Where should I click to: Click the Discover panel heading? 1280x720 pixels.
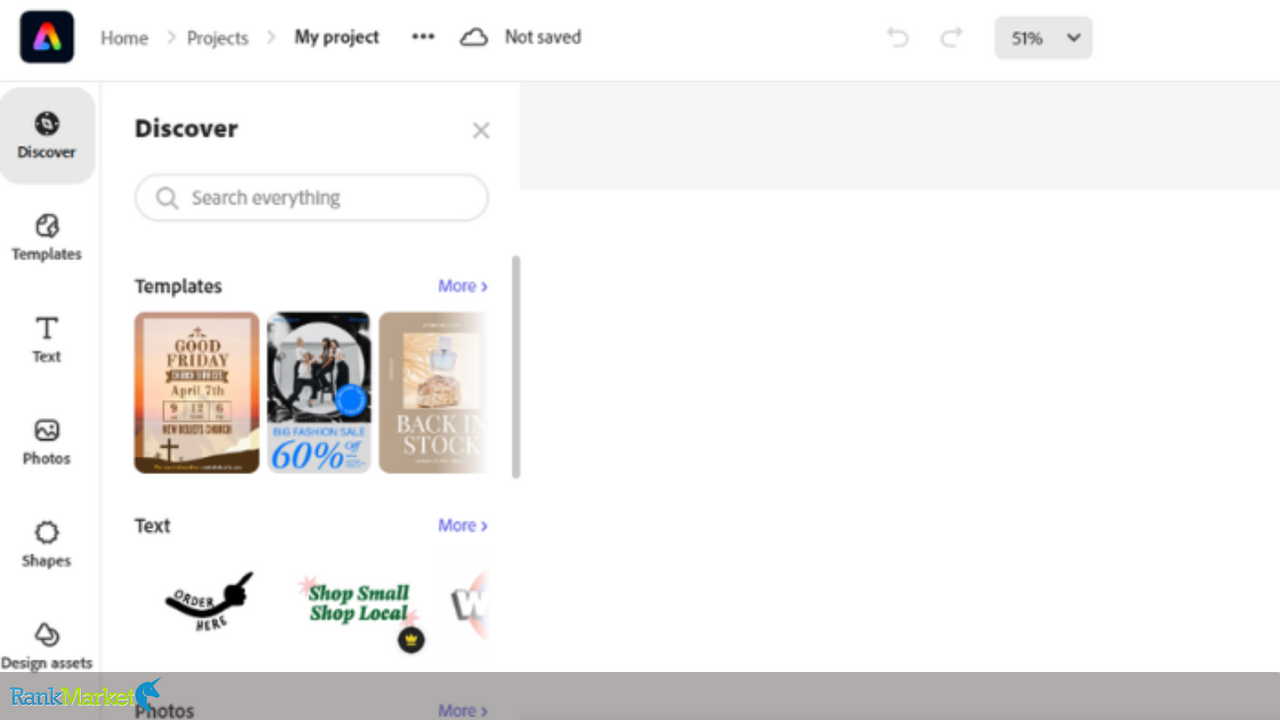pos(187,128)
